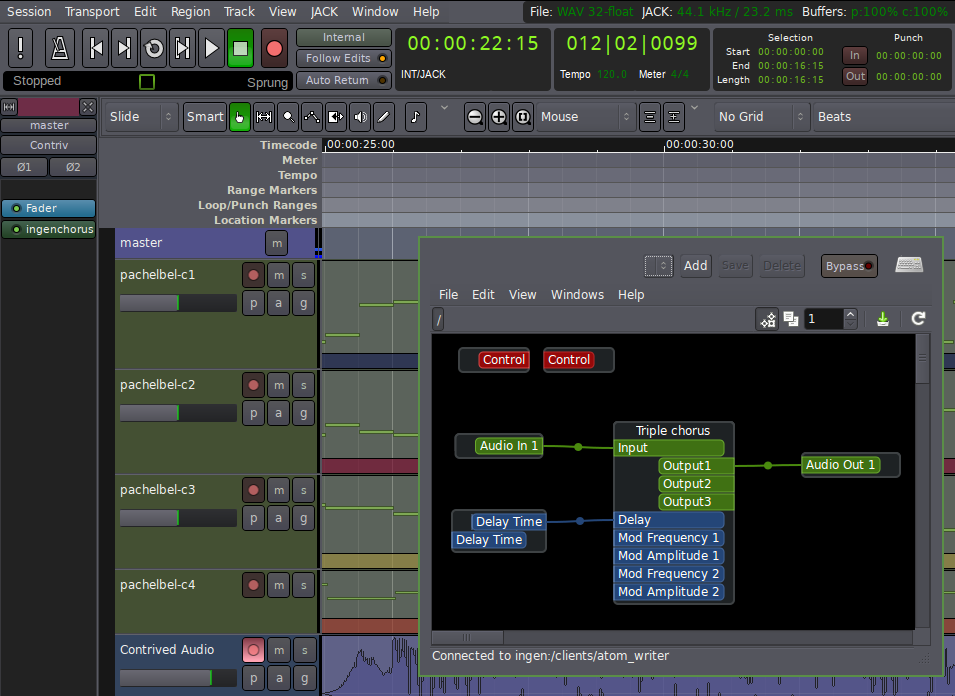Open the Slide edit mode dropdown
955x696 pixels.
(141, 117)
